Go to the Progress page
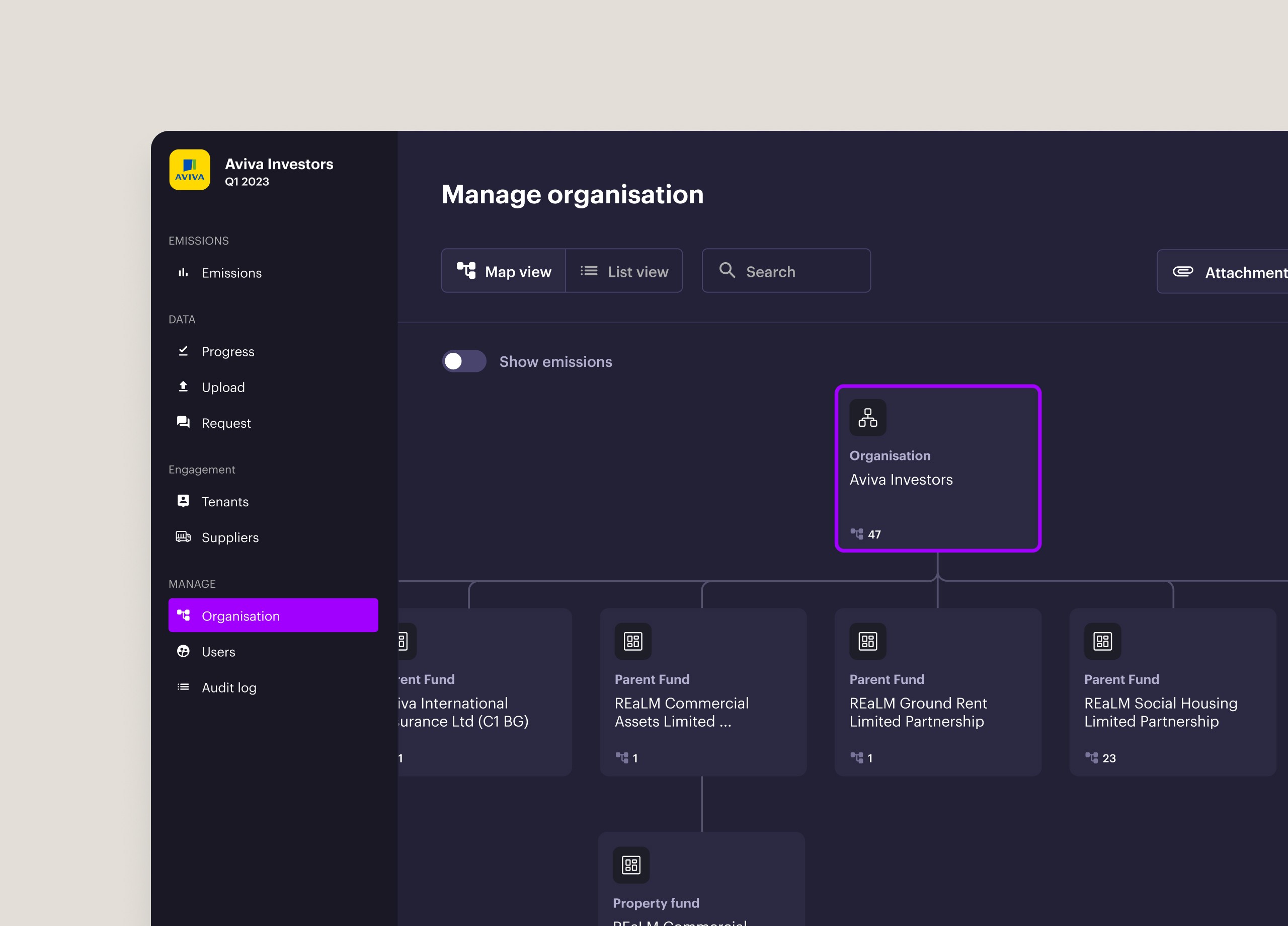Image resolution: width=1288 pixels, height=926 pixels. [227, 352]
